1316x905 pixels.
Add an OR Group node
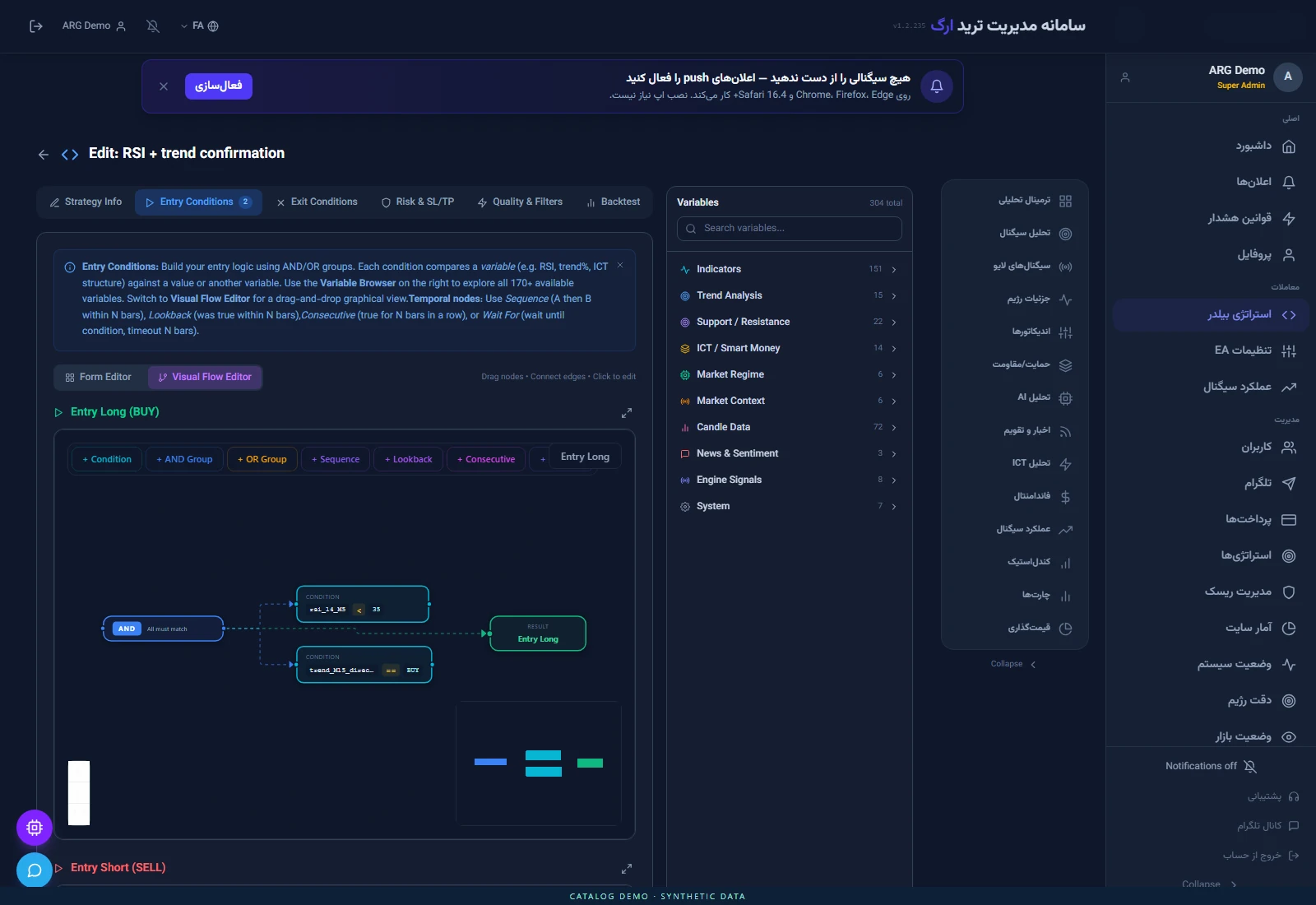[x=262, y=459]
